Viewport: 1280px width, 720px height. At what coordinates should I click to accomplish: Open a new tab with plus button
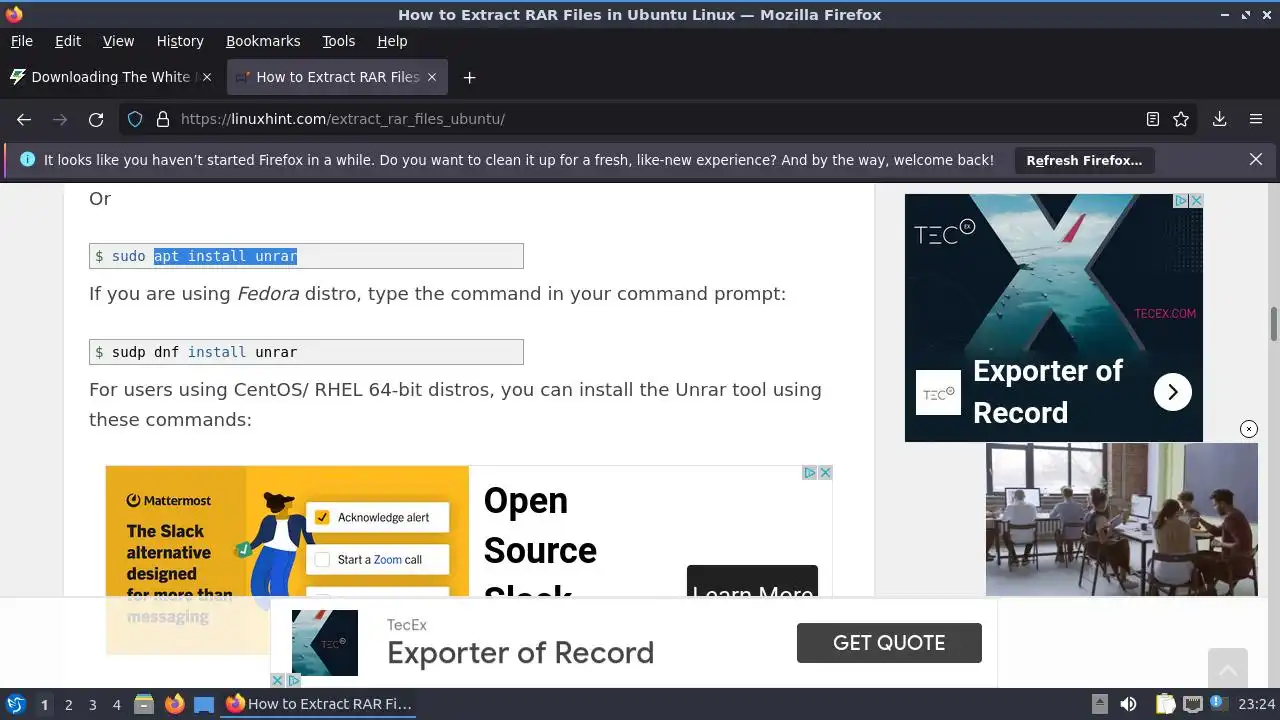[469, 77]
